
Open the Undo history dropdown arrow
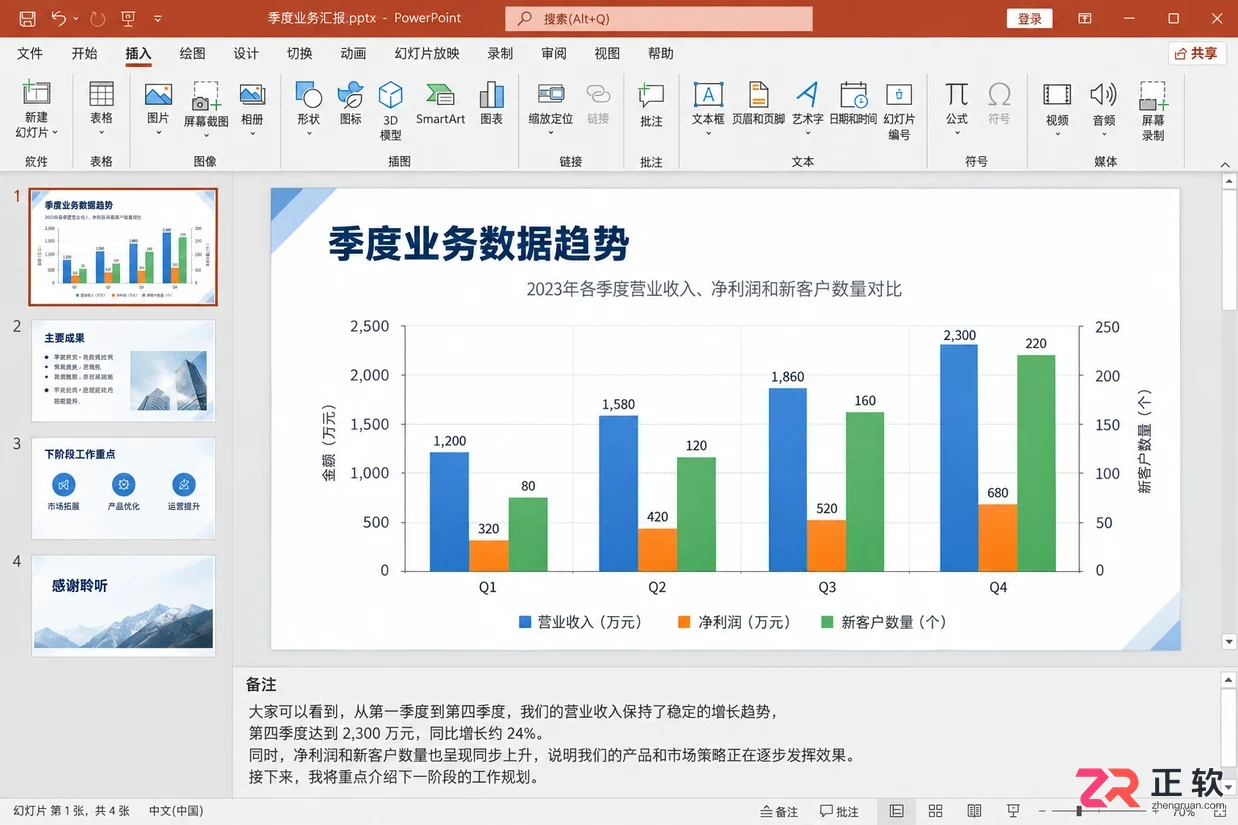tap(76, 19)
